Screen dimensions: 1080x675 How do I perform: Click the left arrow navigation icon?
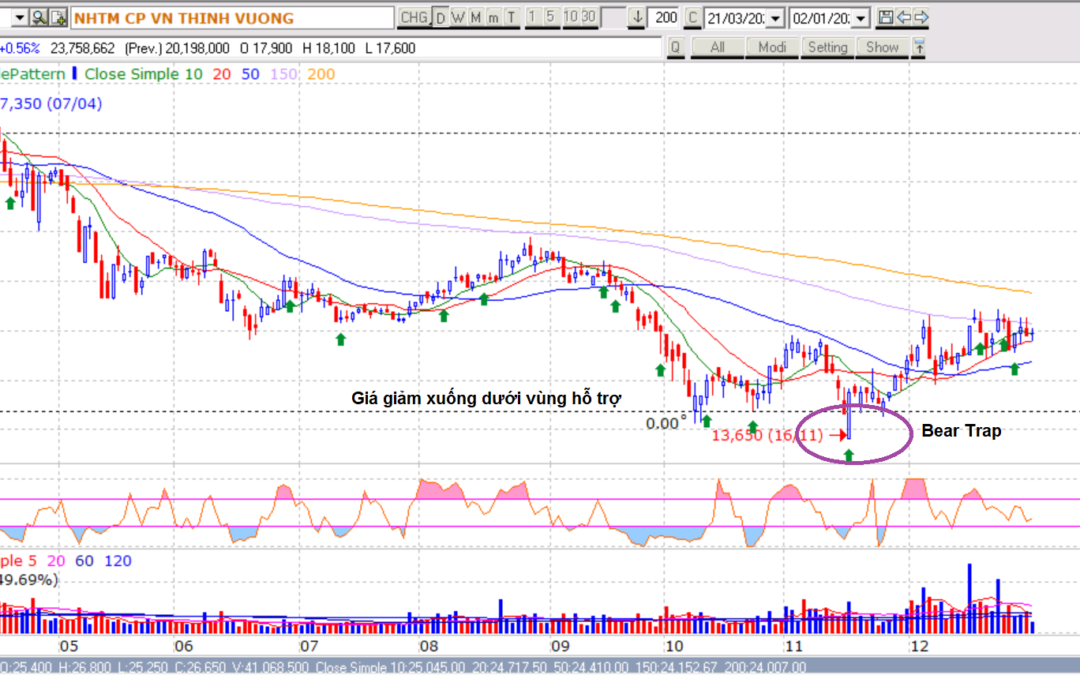(x=904, y=17)
